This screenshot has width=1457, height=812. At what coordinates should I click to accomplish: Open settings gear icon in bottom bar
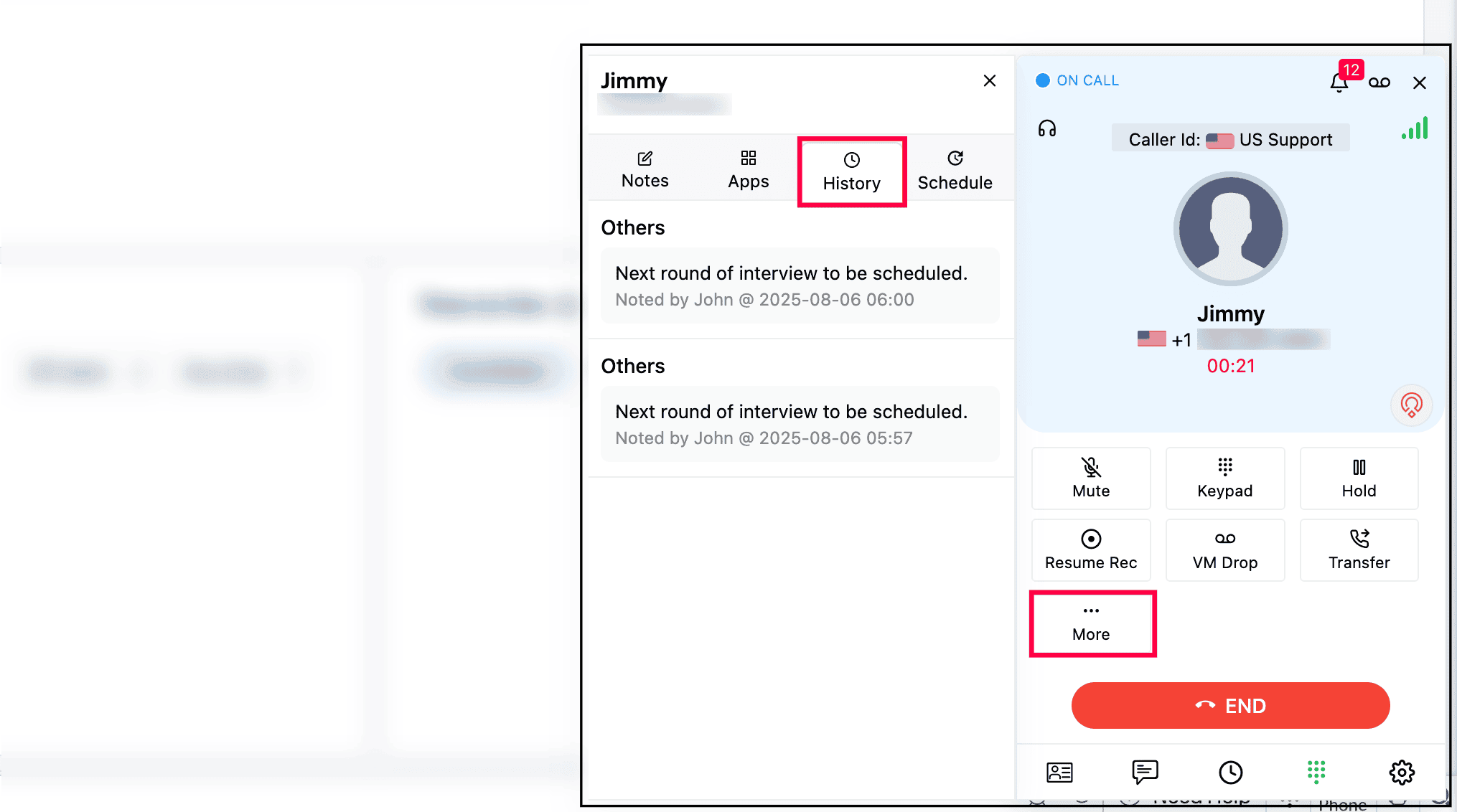tap(1401, 772)
